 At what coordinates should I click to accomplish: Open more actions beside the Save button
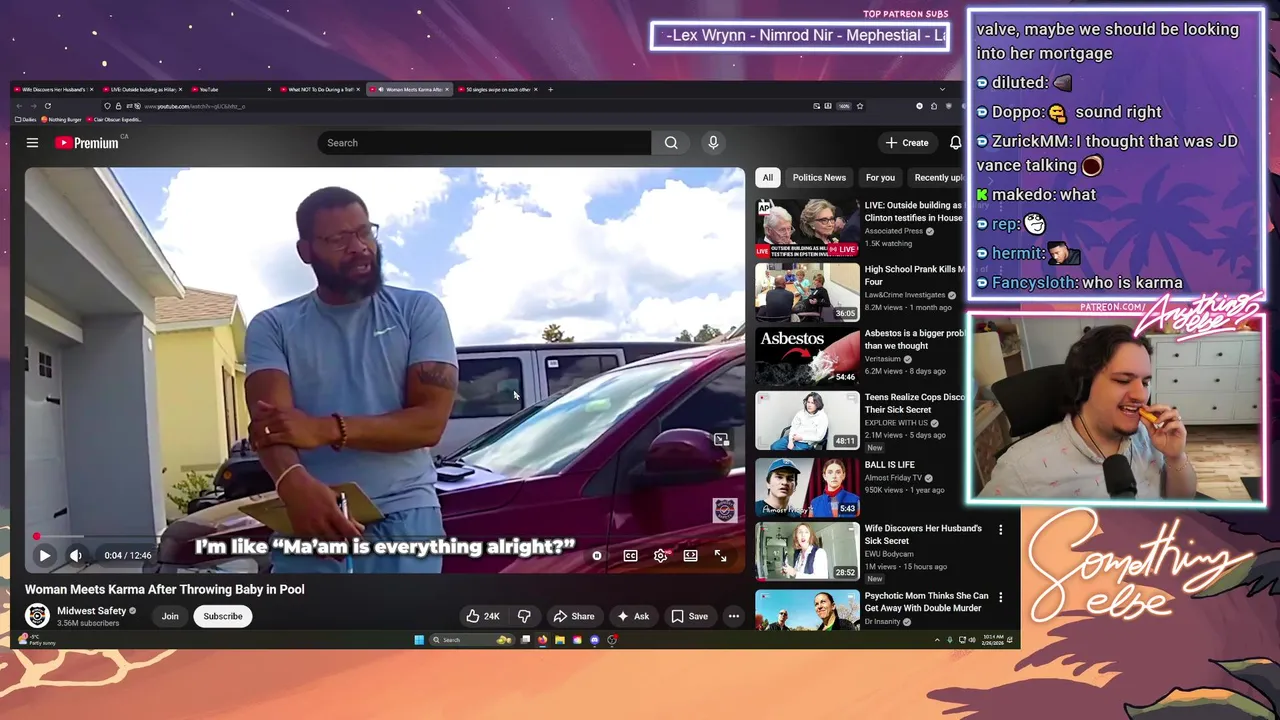point(734,616)
